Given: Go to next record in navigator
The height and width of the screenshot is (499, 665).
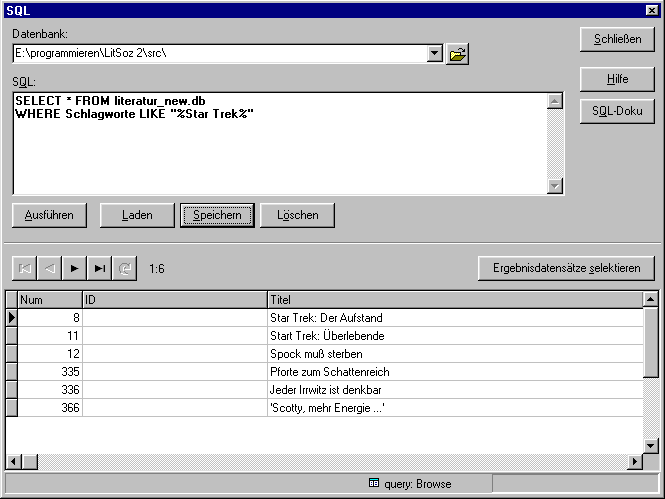Looking at the screenshot, I should click(74, 268).
